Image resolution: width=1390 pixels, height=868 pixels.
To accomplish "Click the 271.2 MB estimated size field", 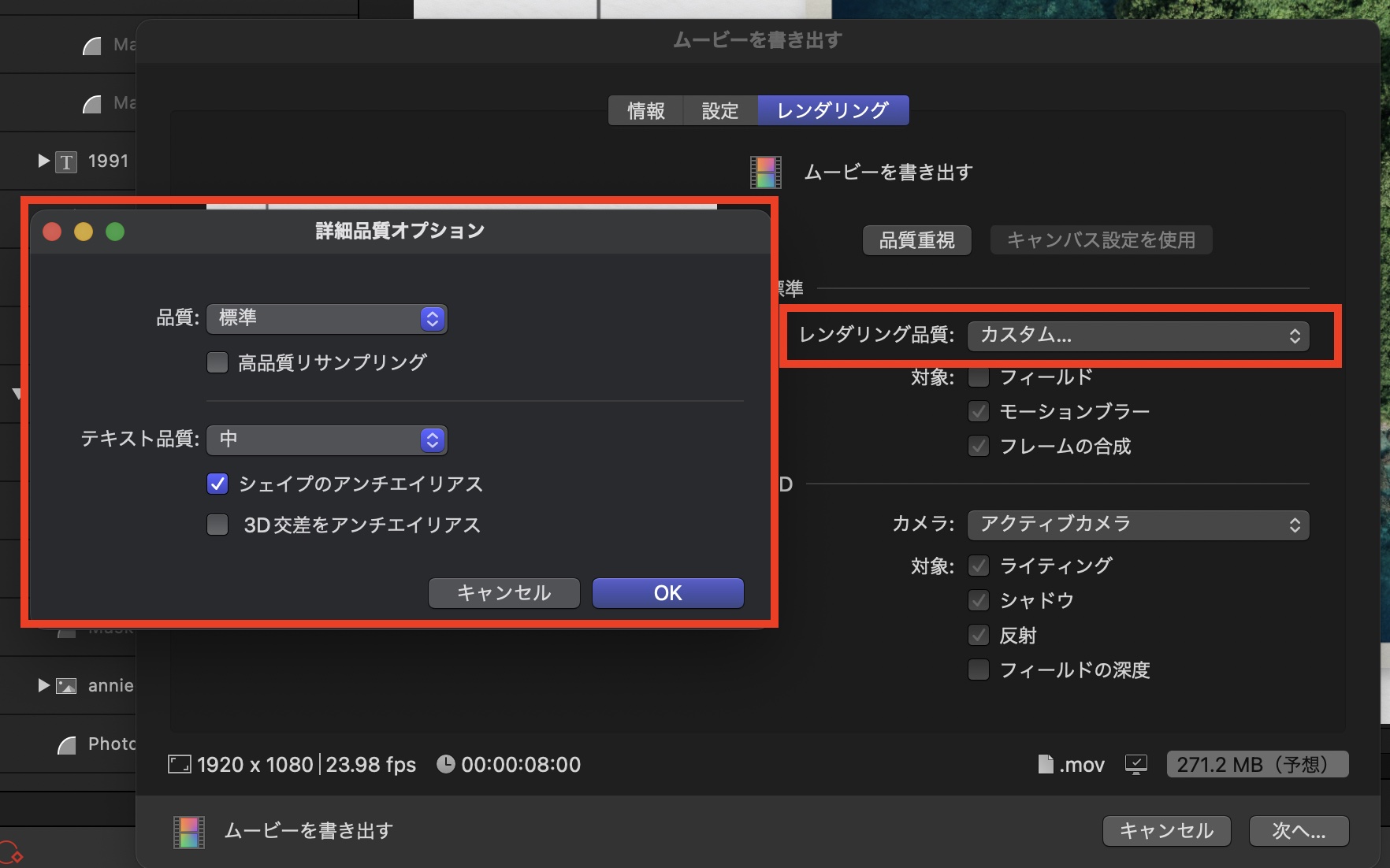I will tap(1258, 764).
